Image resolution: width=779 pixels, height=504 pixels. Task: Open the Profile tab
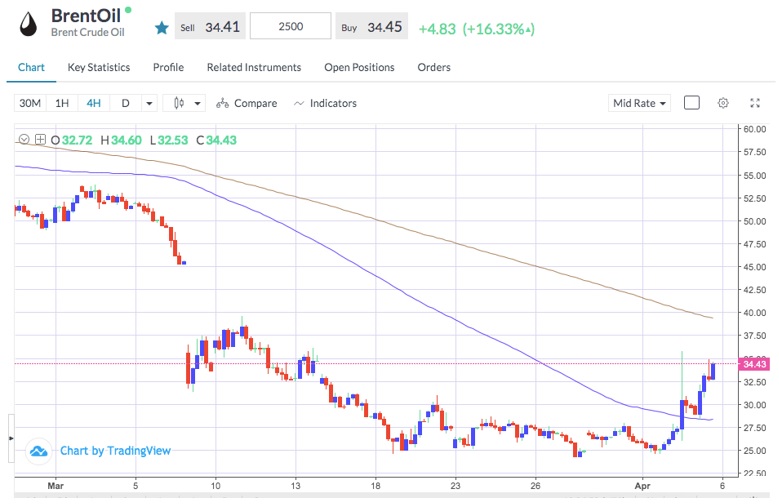pyautogui.click(x=168, y=67)
